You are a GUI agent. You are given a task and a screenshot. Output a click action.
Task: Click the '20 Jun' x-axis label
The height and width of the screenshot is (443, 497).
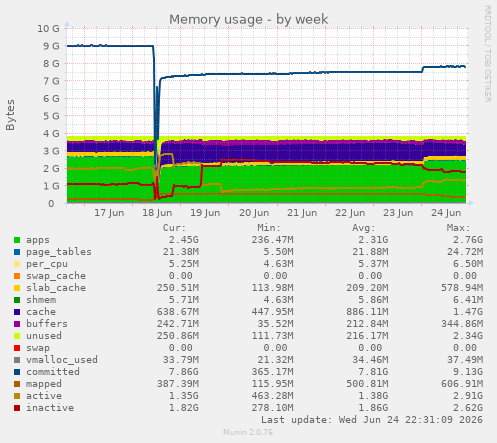254,213
